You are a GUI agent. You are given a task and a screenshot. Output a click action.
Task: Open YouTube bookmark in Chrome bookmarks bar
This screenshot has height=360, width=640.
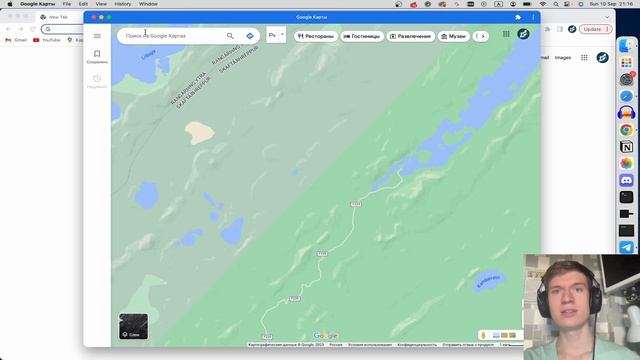click(x=47, y=40)
